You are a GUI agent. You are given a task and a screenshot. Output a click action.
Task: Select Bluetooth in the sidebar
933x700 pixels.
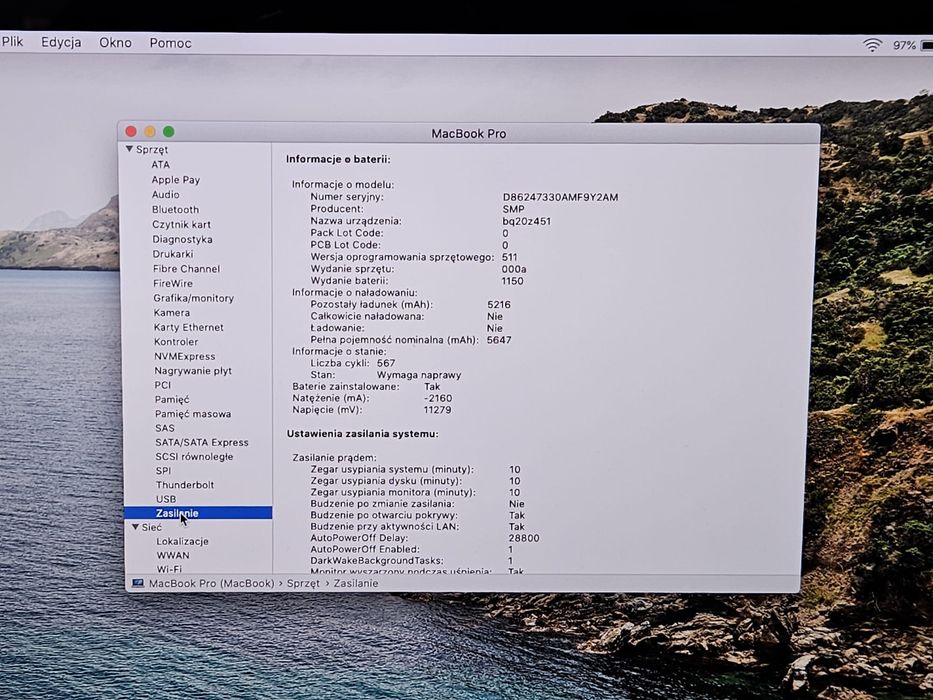point(176,210)
